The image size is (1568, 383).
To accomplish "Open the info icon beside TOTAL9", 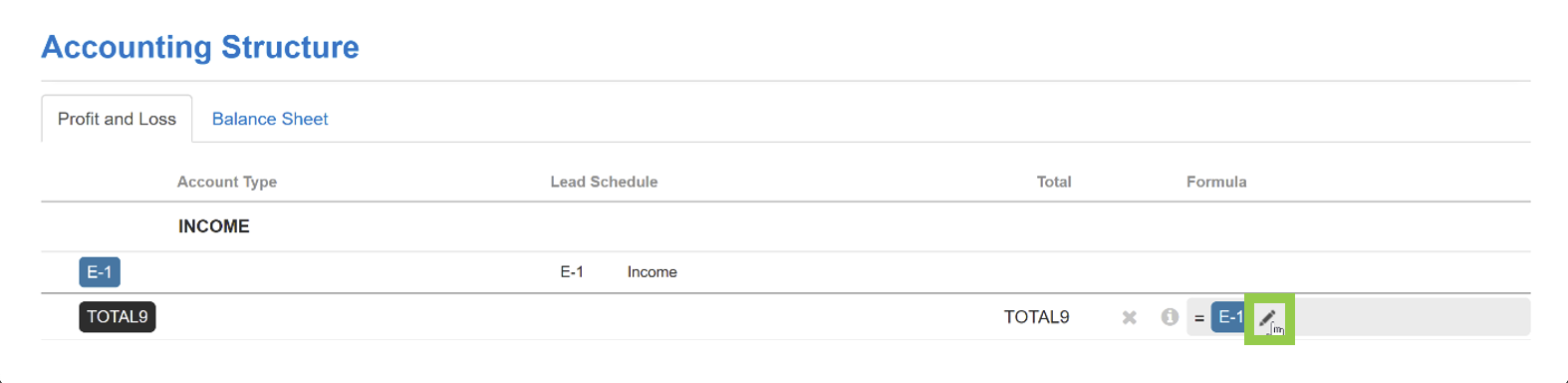I will click(1170, 317).
